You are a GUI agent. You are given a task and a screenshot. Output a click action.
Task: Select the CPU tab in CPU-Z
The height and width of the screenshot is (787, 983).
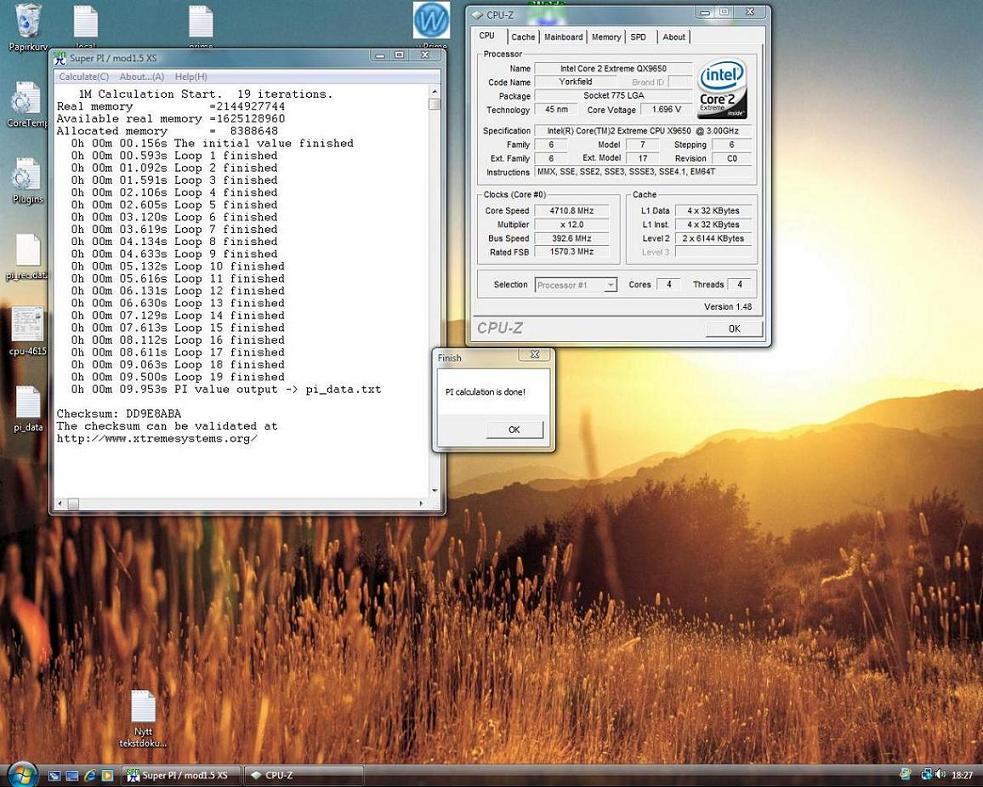[x=487, y=36]
